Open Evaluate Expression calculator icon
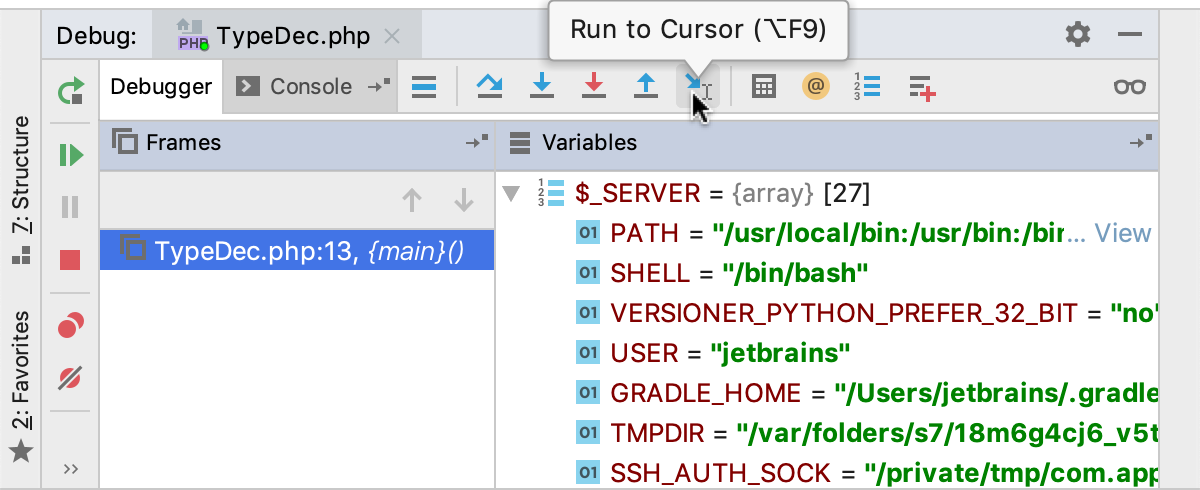The image size is (1200, 490). pos(764,87)
